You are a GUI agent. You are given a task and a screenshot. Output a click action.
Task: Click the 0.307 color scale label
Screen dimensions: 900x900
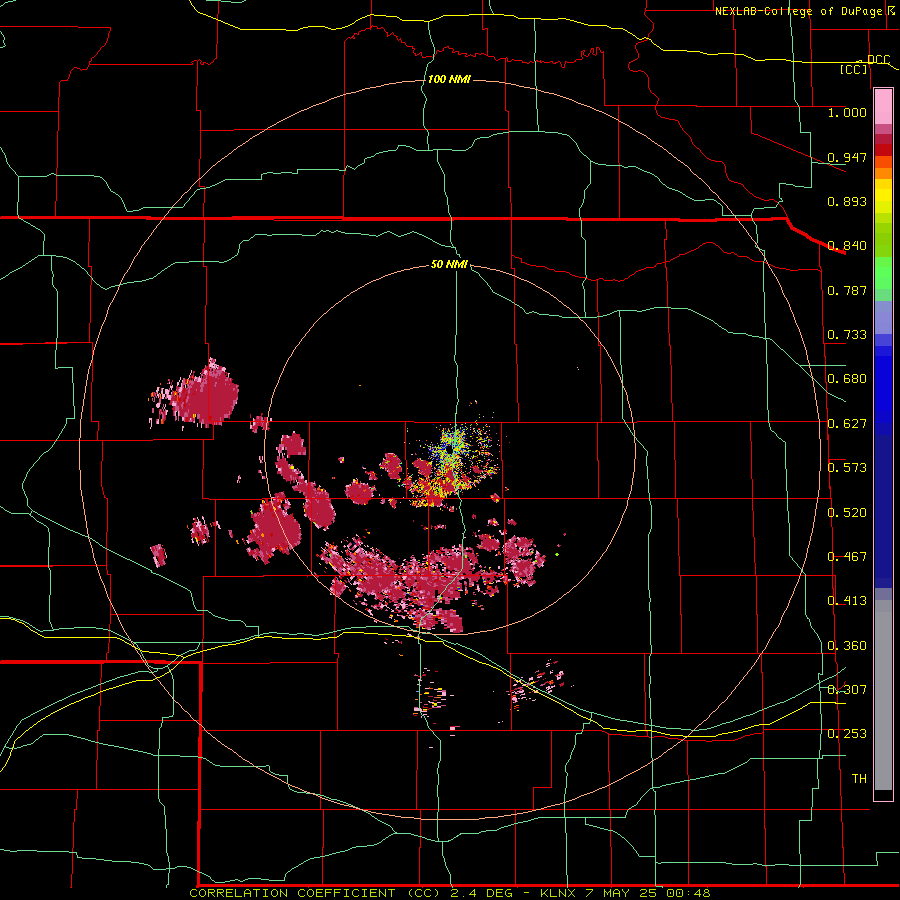click(847, 689)
